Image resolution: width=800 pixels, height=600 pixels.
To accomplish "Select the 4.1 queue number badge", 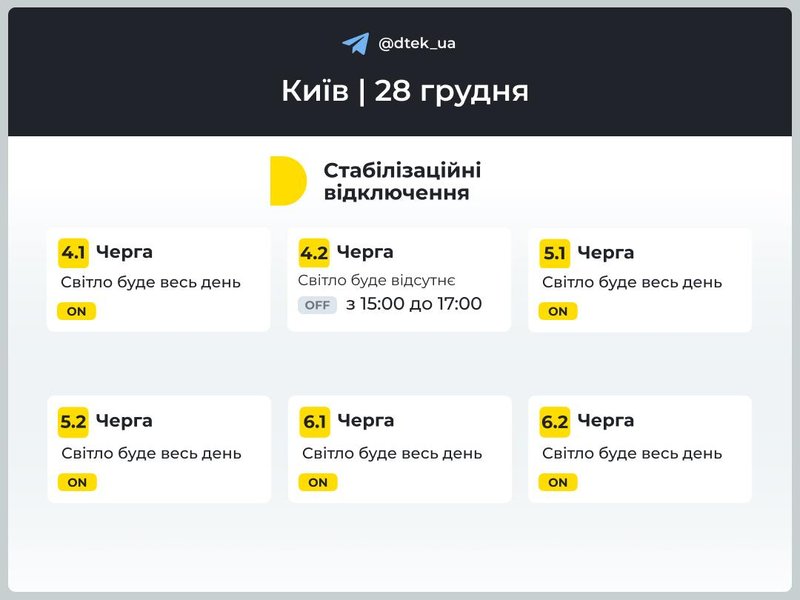I will (x=73, y=252).
